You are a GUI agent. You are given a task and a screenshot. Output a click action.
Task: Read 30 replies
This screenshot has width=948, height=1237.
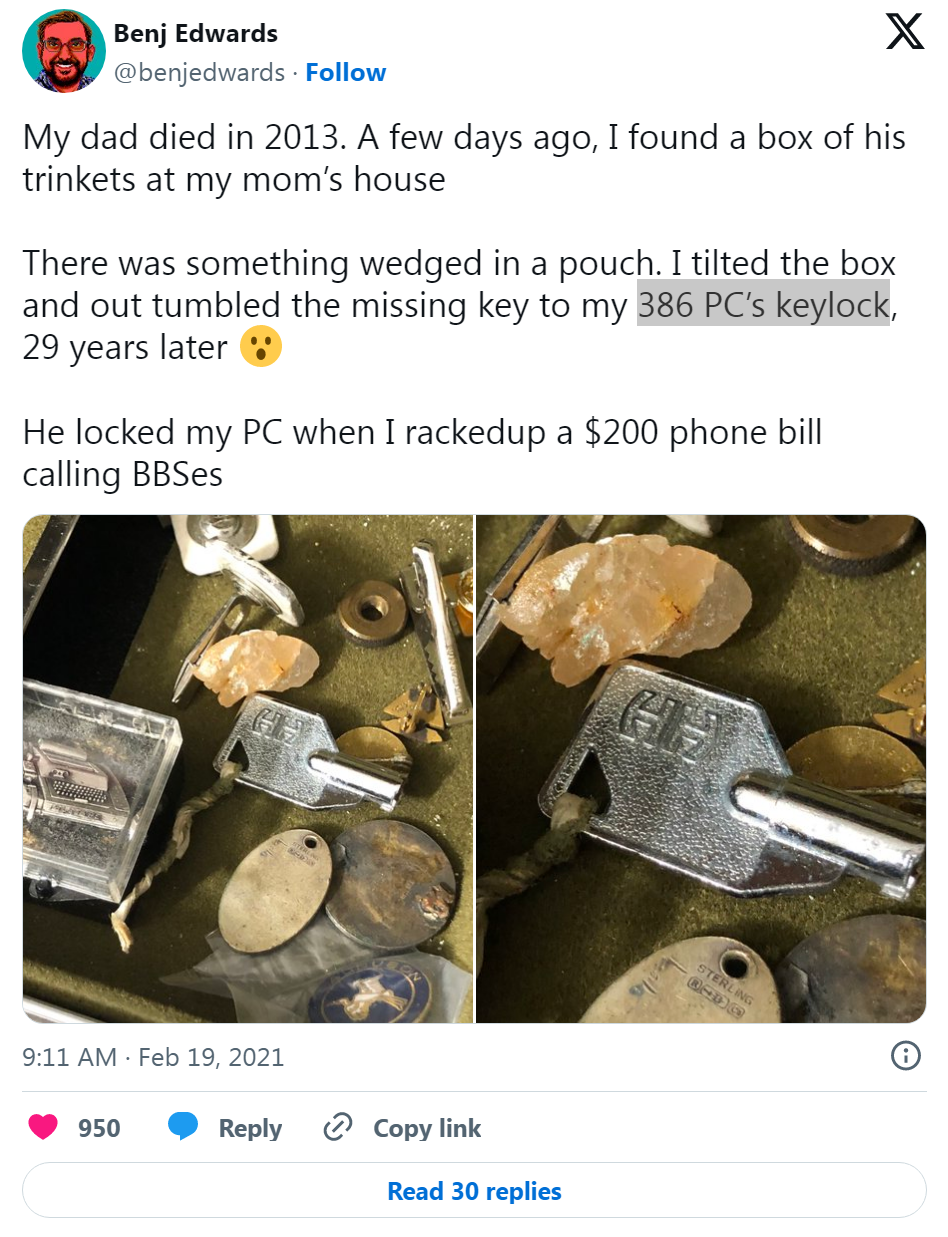click(x=474, y=1191)
